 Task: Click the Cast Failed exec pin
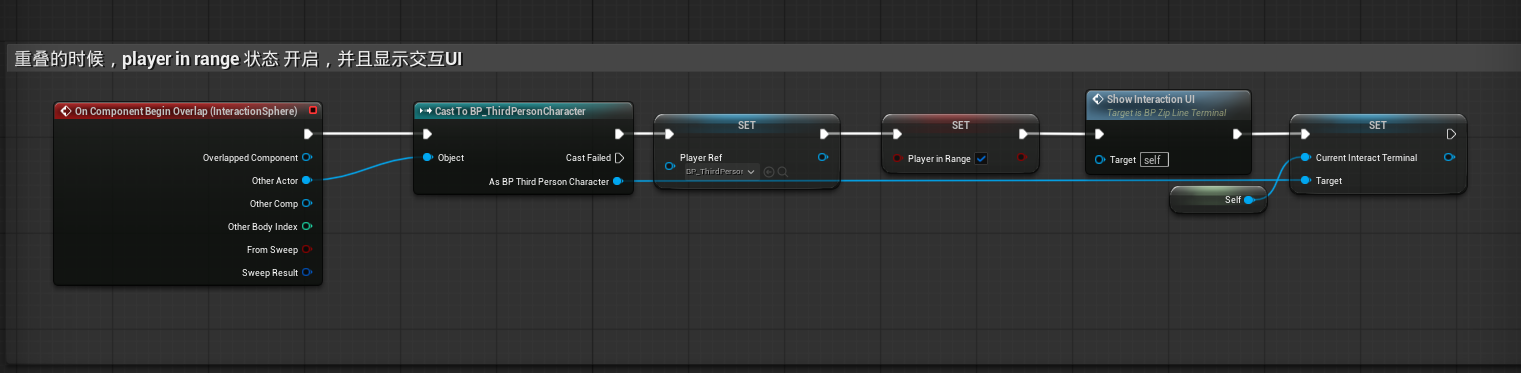619,158
